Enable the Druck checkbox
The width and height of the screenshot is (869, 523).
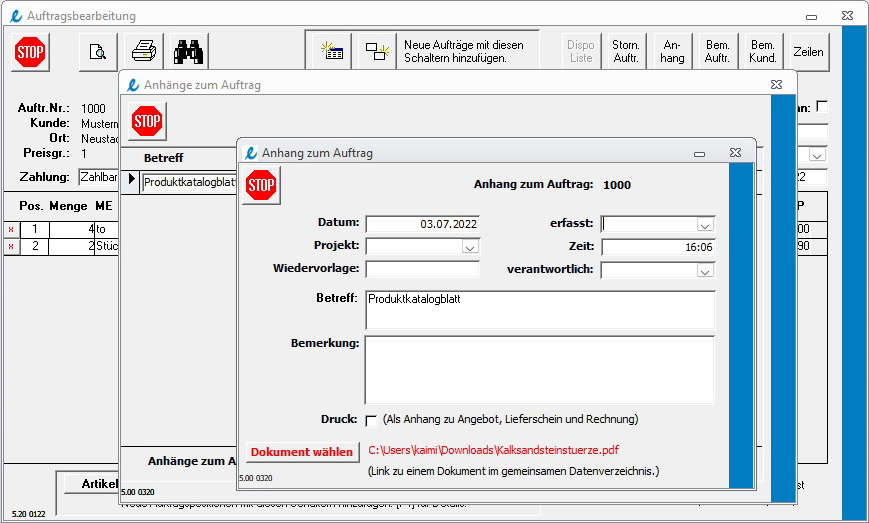pos(371,420)
